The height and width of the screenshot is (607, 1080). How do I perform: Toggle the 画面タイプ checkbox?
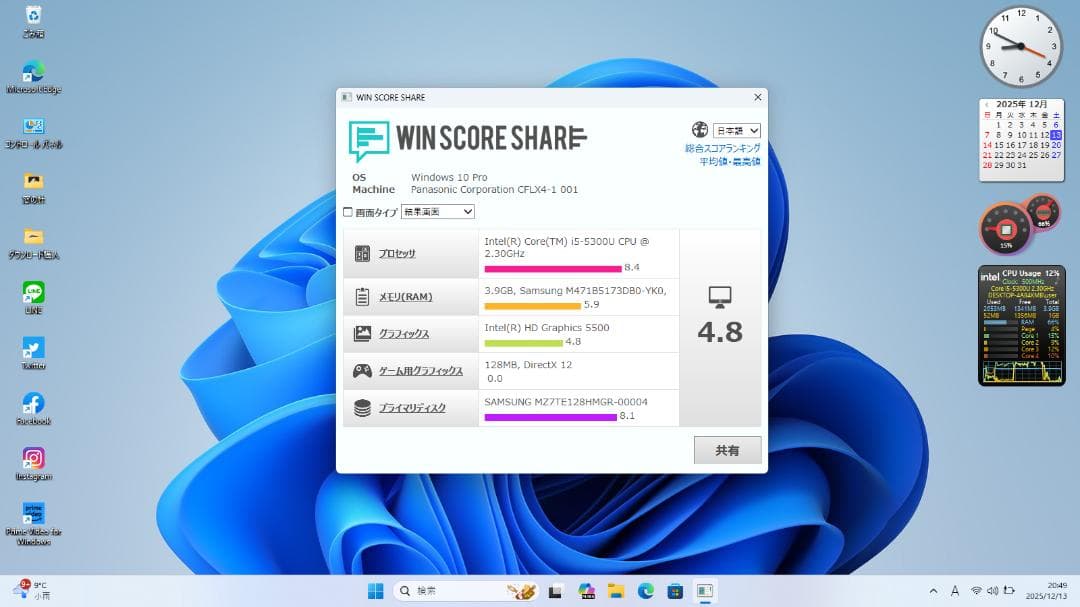coord(348,212)
